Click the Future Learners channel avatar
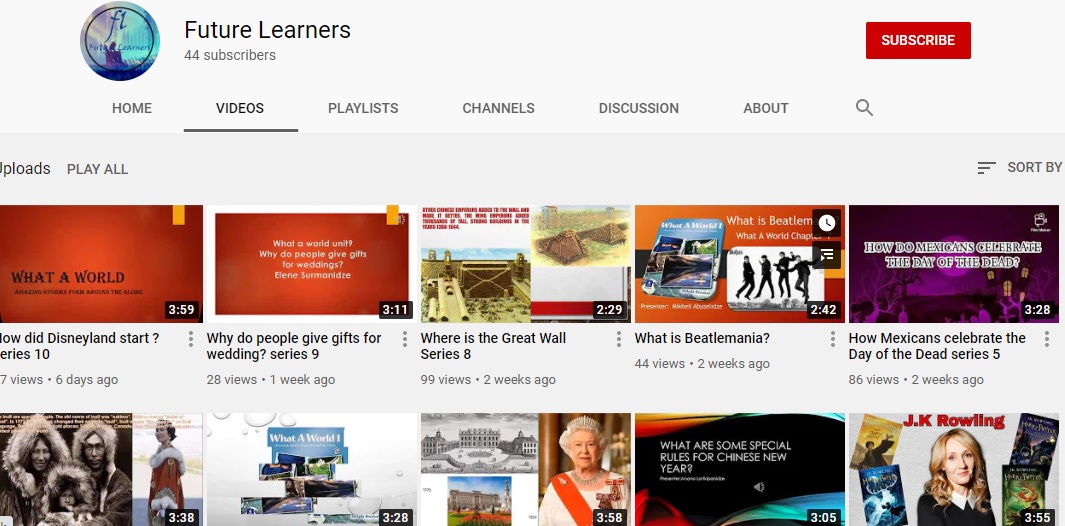The height and width of the screenshot is (526, 1065). click(x=120, y=41)
